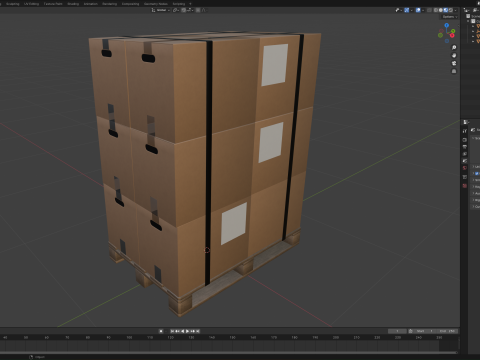Click the timeline preview range clock icon
The image size is (480, 360).
pyautogui.click(x=411, y=331)
